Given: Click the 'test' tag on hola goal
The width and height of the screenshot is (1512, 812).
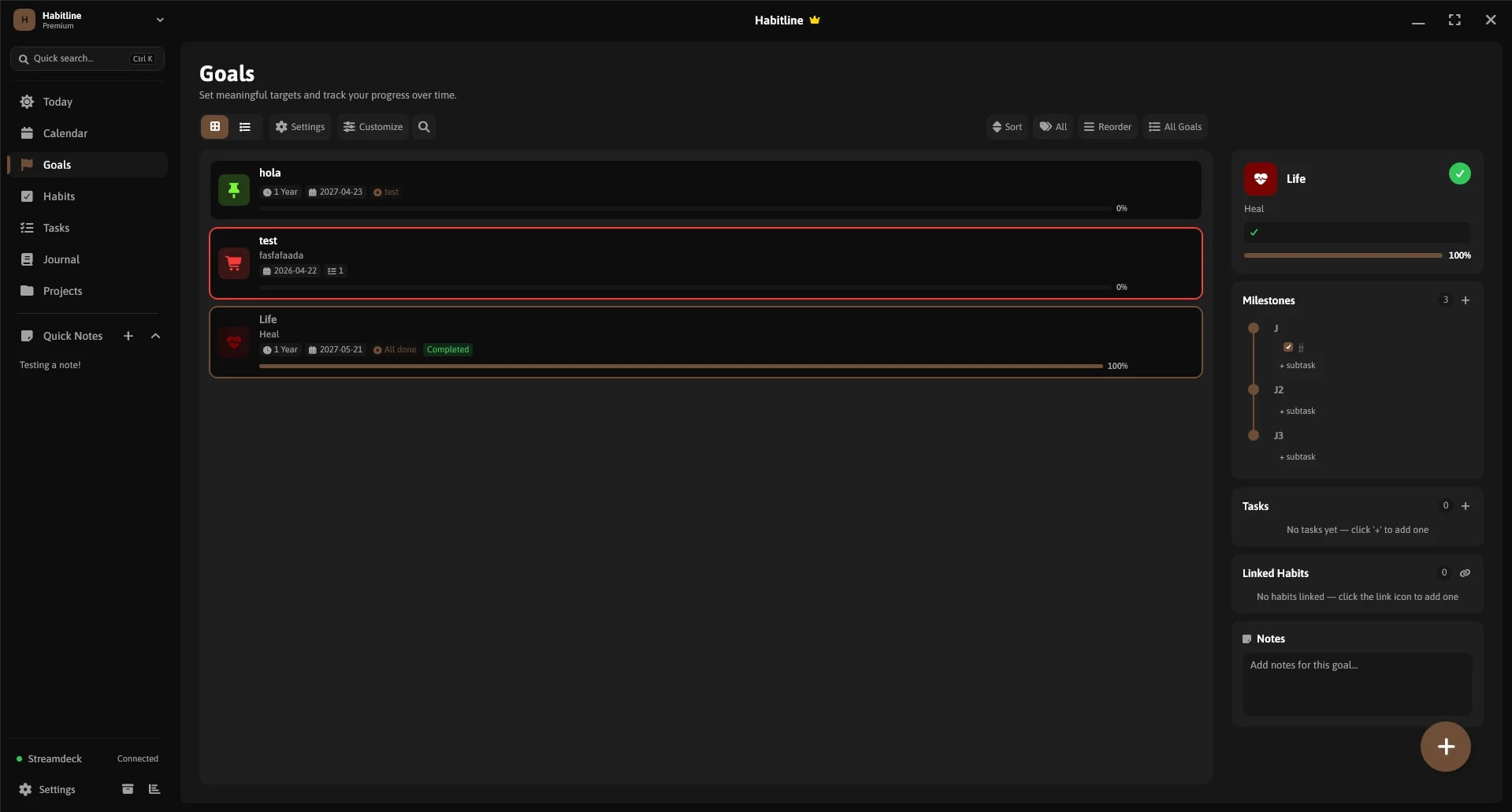Looking at the screenshot, I should 386,192.
